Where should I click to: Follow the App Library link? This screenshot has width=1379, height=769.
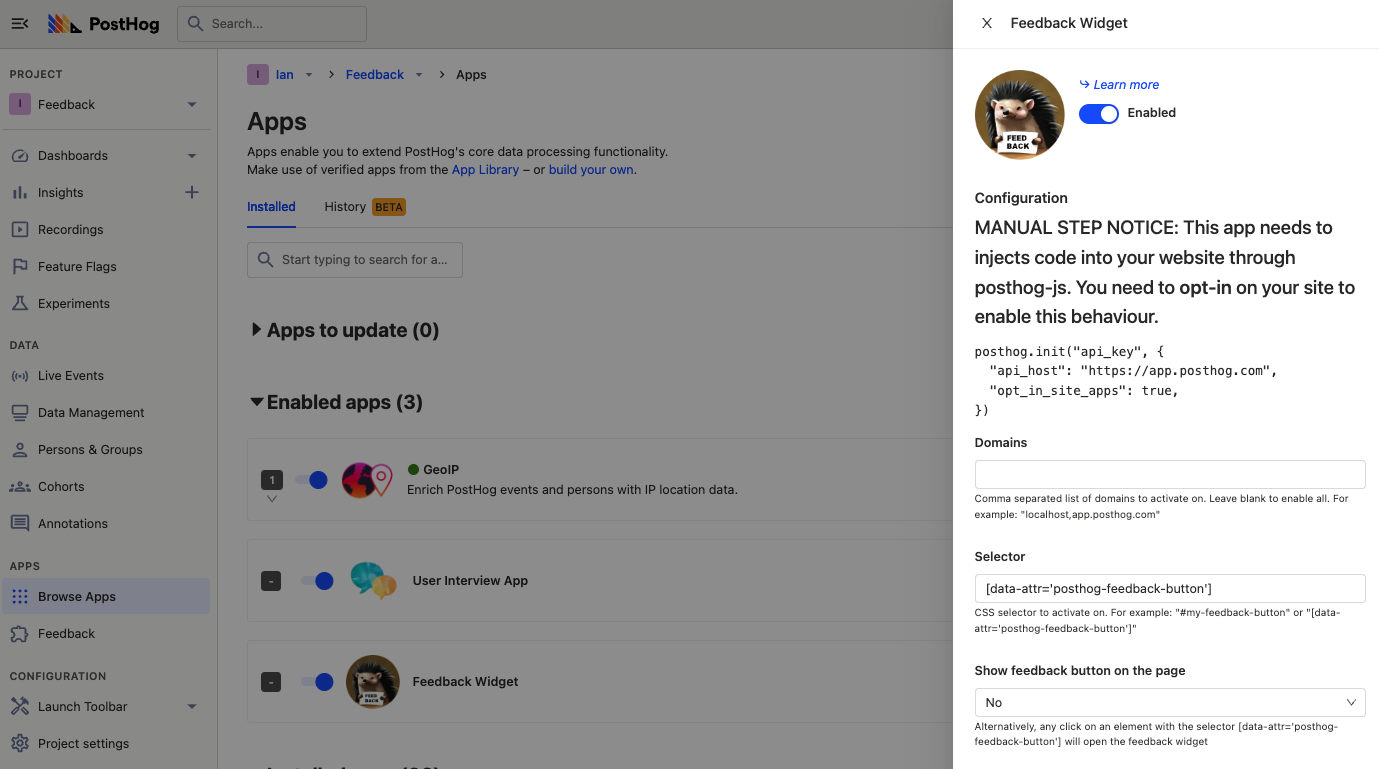(485, 170)
